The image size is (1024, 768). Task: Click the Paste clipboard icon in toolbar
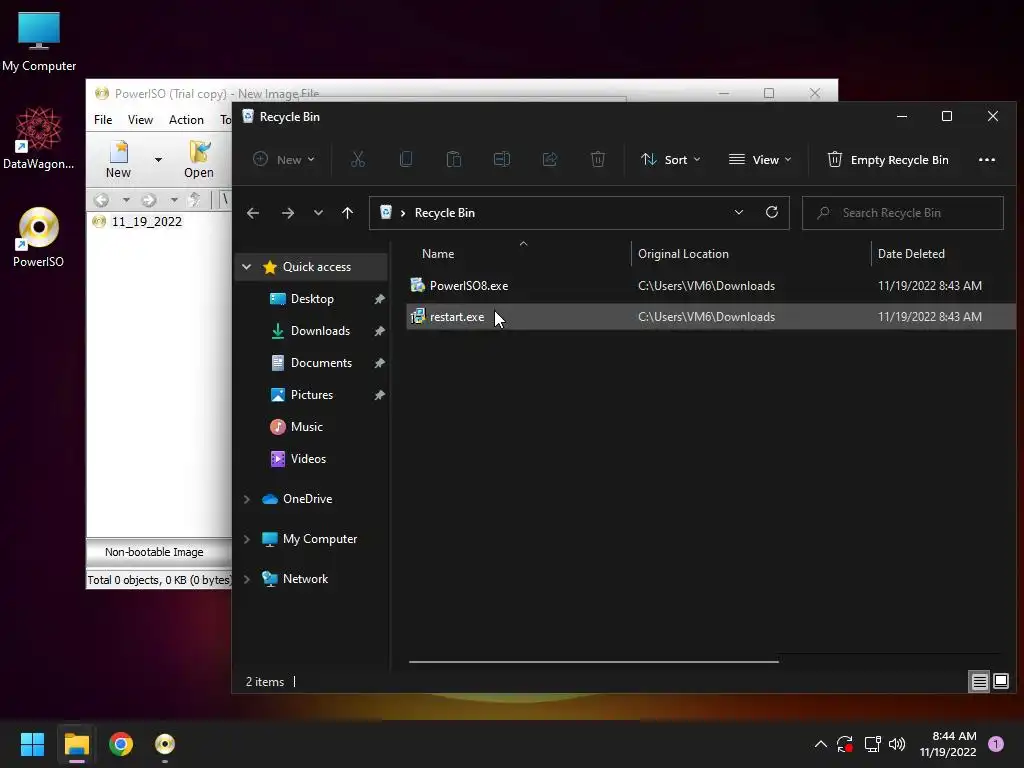[x=454, y=159]
